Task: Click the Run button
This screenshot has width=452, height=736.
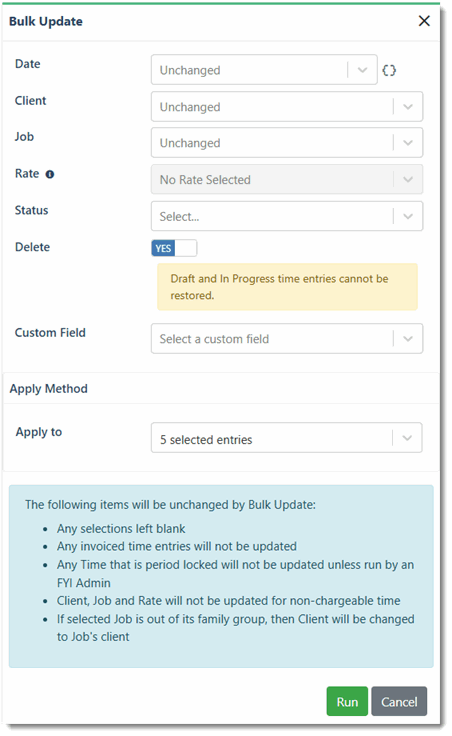Action: 347,701
